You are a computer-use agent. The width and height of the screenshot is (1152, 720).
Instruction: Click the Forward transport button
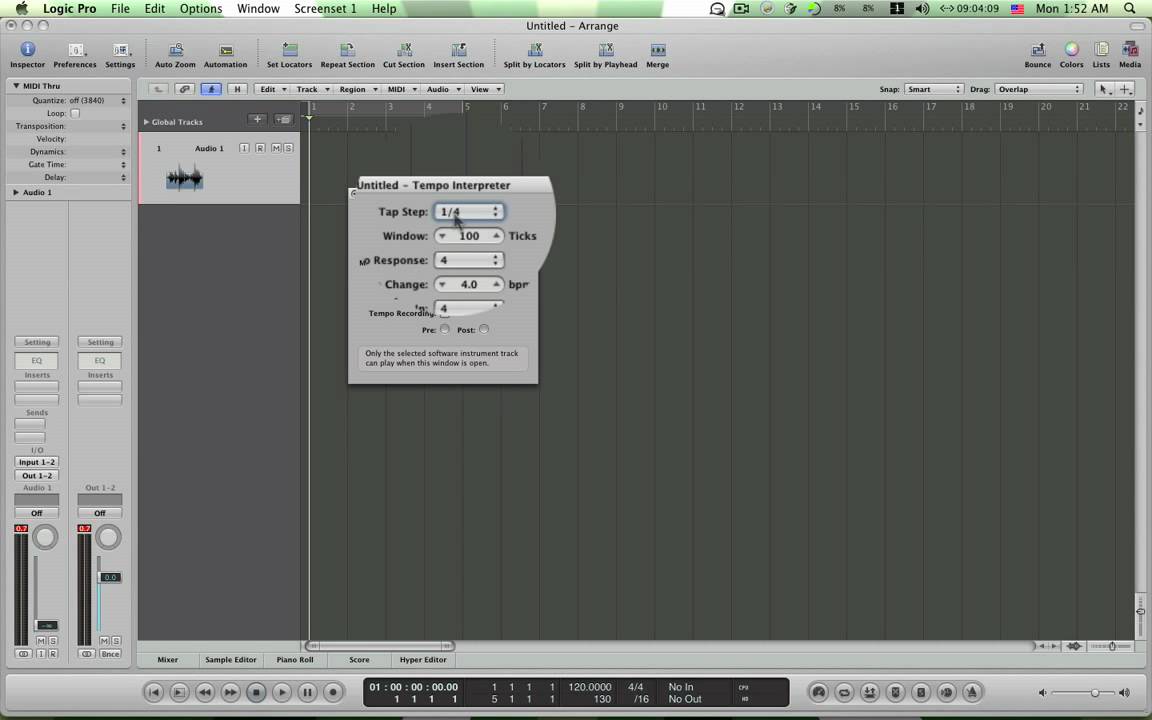pos(231,692)
